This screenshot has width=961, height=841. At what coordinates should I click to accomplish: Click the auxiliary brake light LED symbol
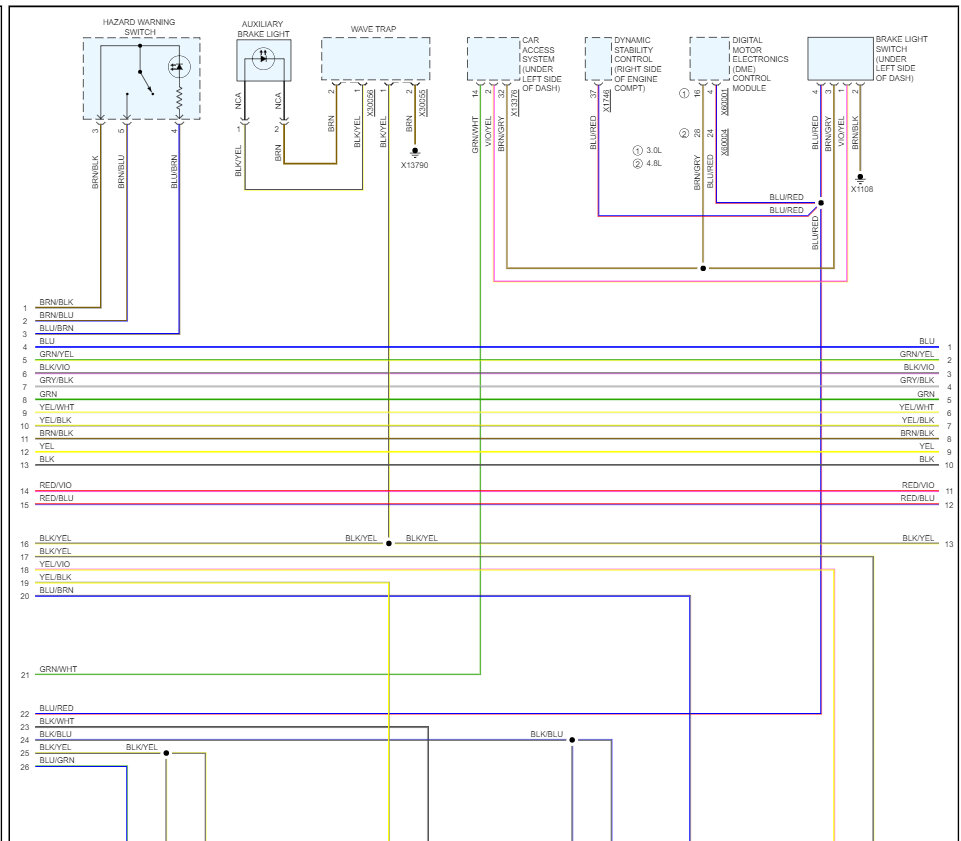pos(264,59)
